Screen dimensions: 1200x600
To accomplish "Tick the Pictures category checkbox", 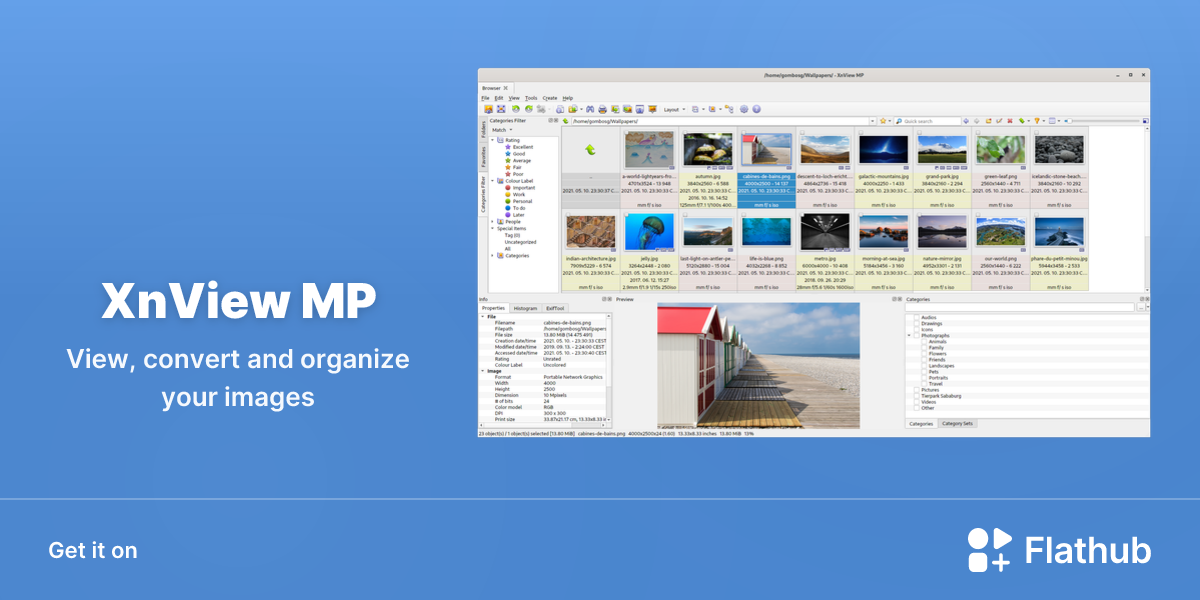I will click(917, 390).
